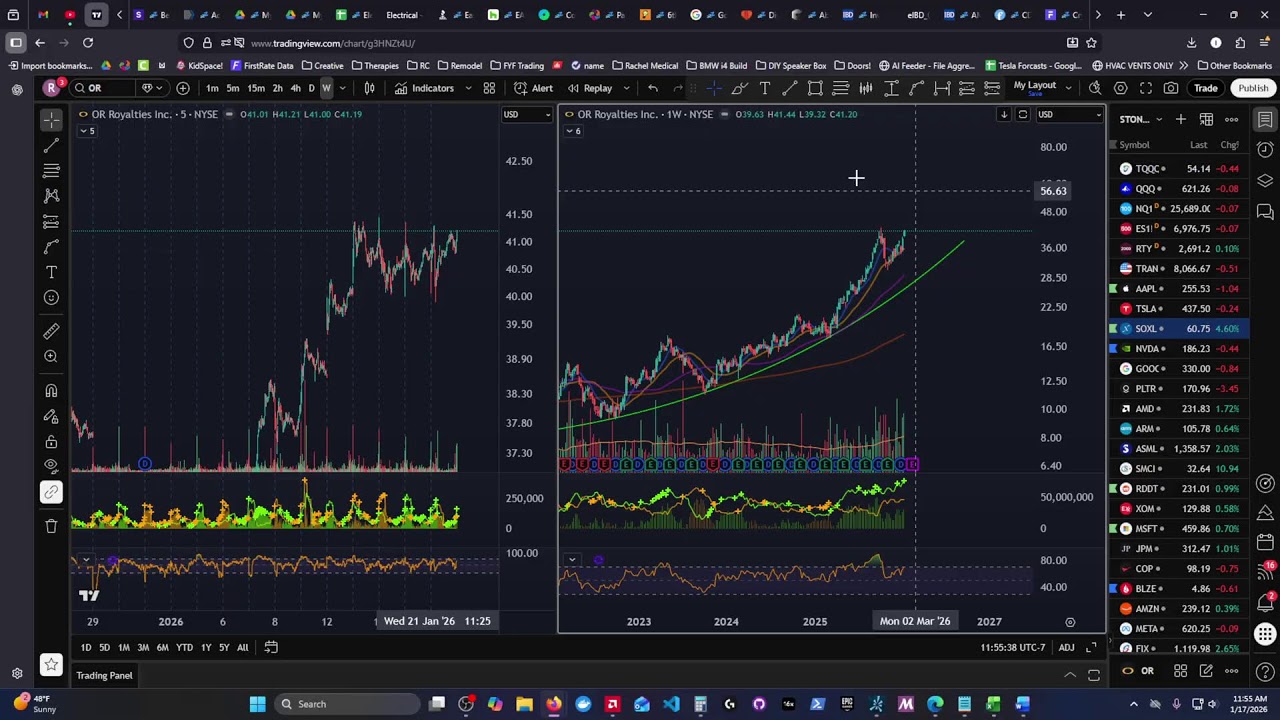The width and height of the screenshot is (1280, 720).
Task: Open watchlist advanced view table icon
Action: coord(1206,119)
